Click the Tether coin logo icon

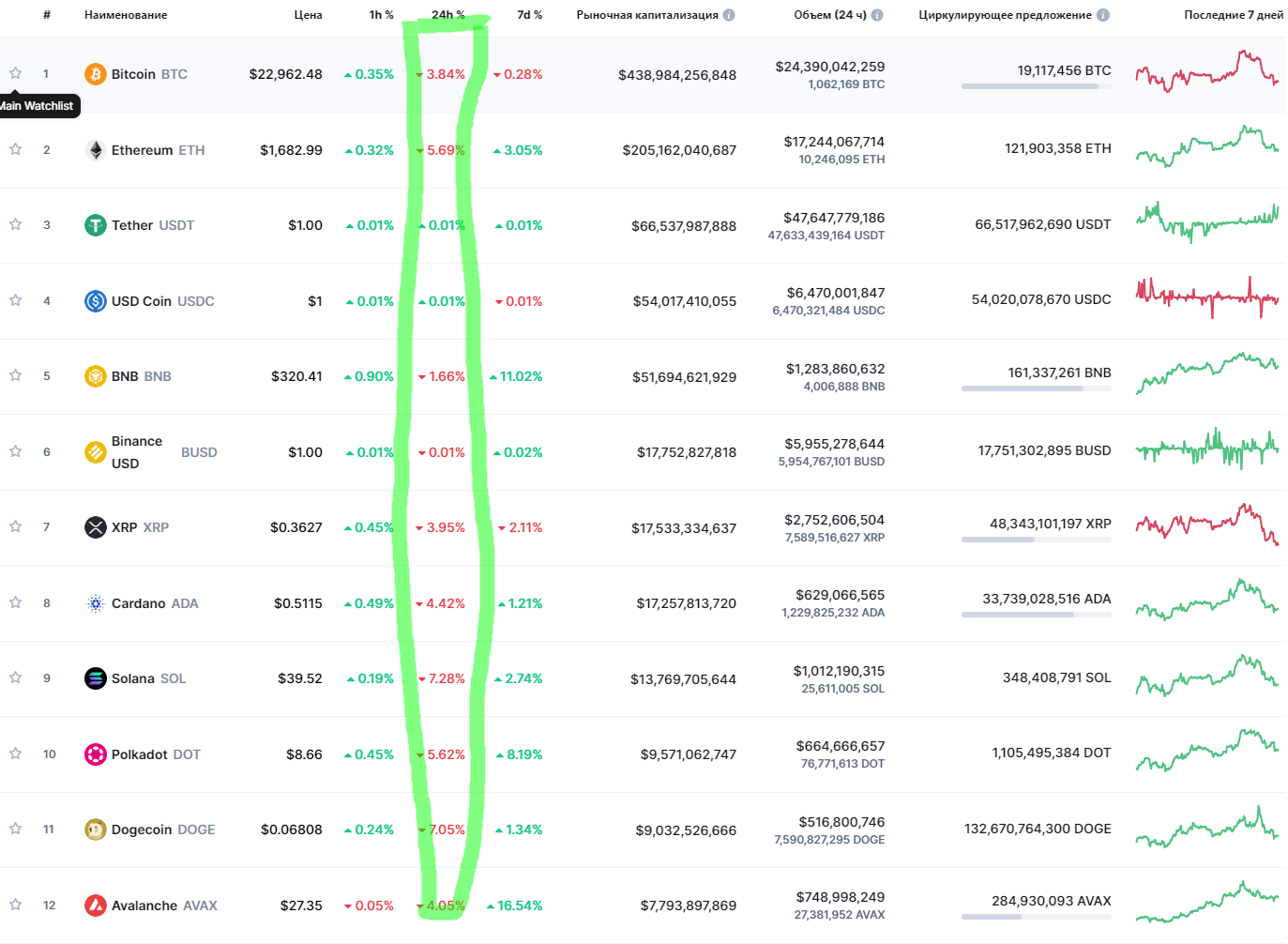[x=95, y=225]
